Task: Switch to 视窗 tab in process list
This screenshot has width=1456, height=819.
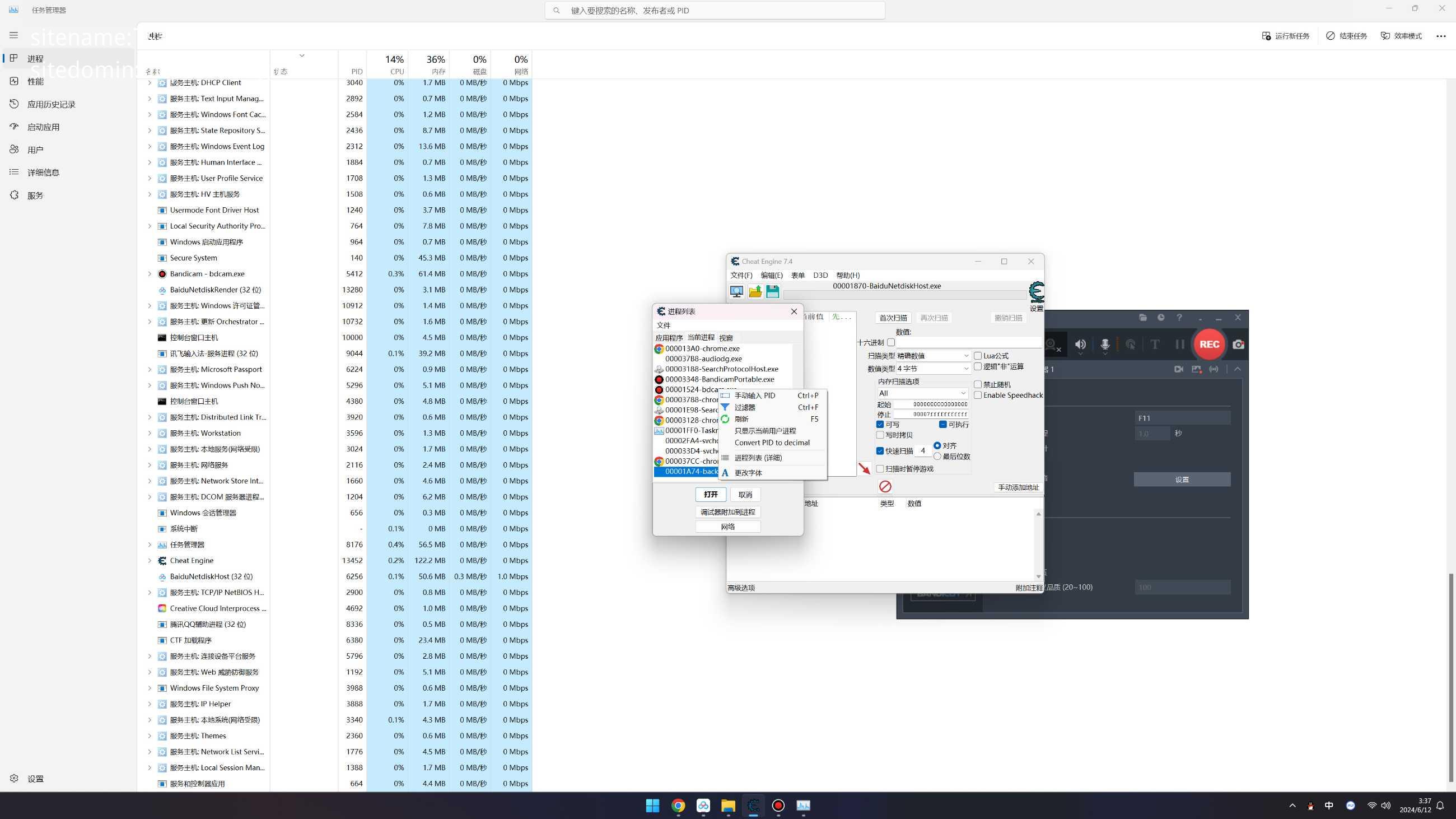Action: (x=726, y=338)
